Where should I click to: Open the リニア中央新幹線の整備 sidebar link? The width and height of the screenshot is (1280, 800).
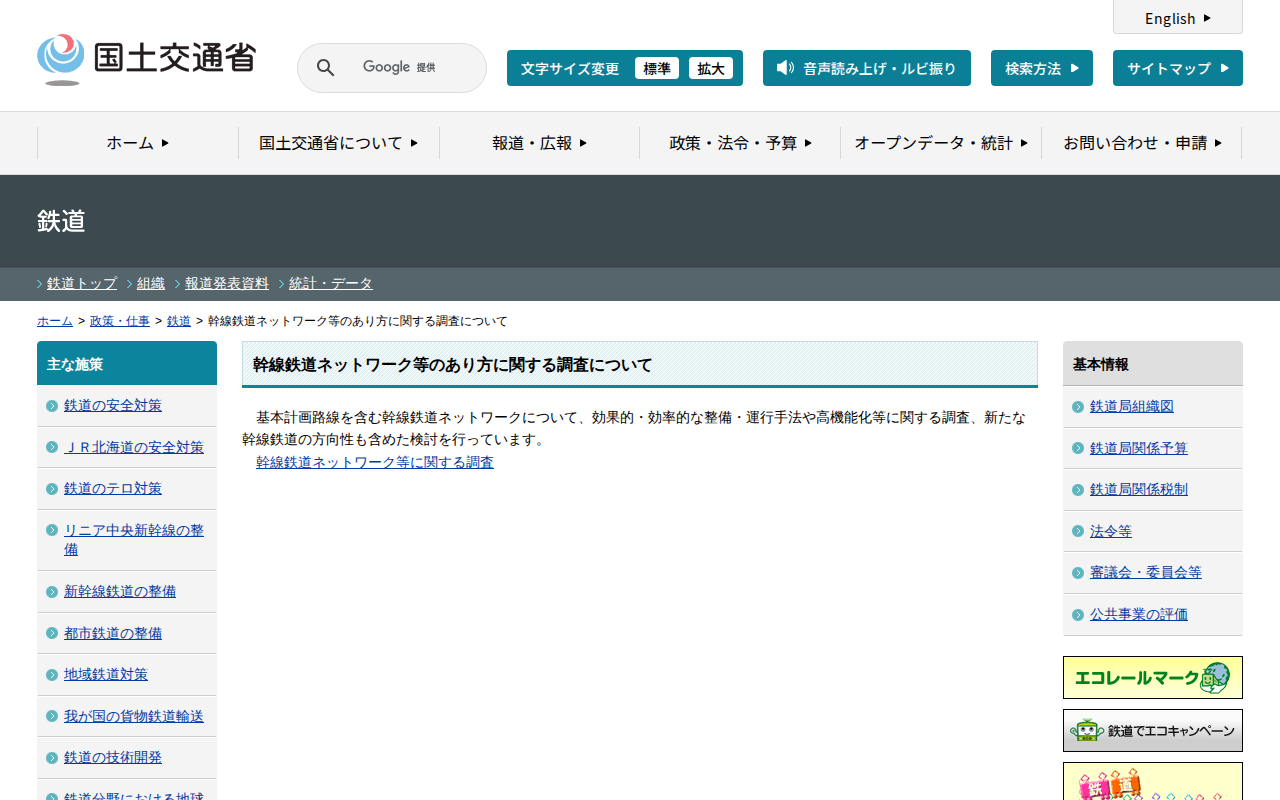click(134, 540)
